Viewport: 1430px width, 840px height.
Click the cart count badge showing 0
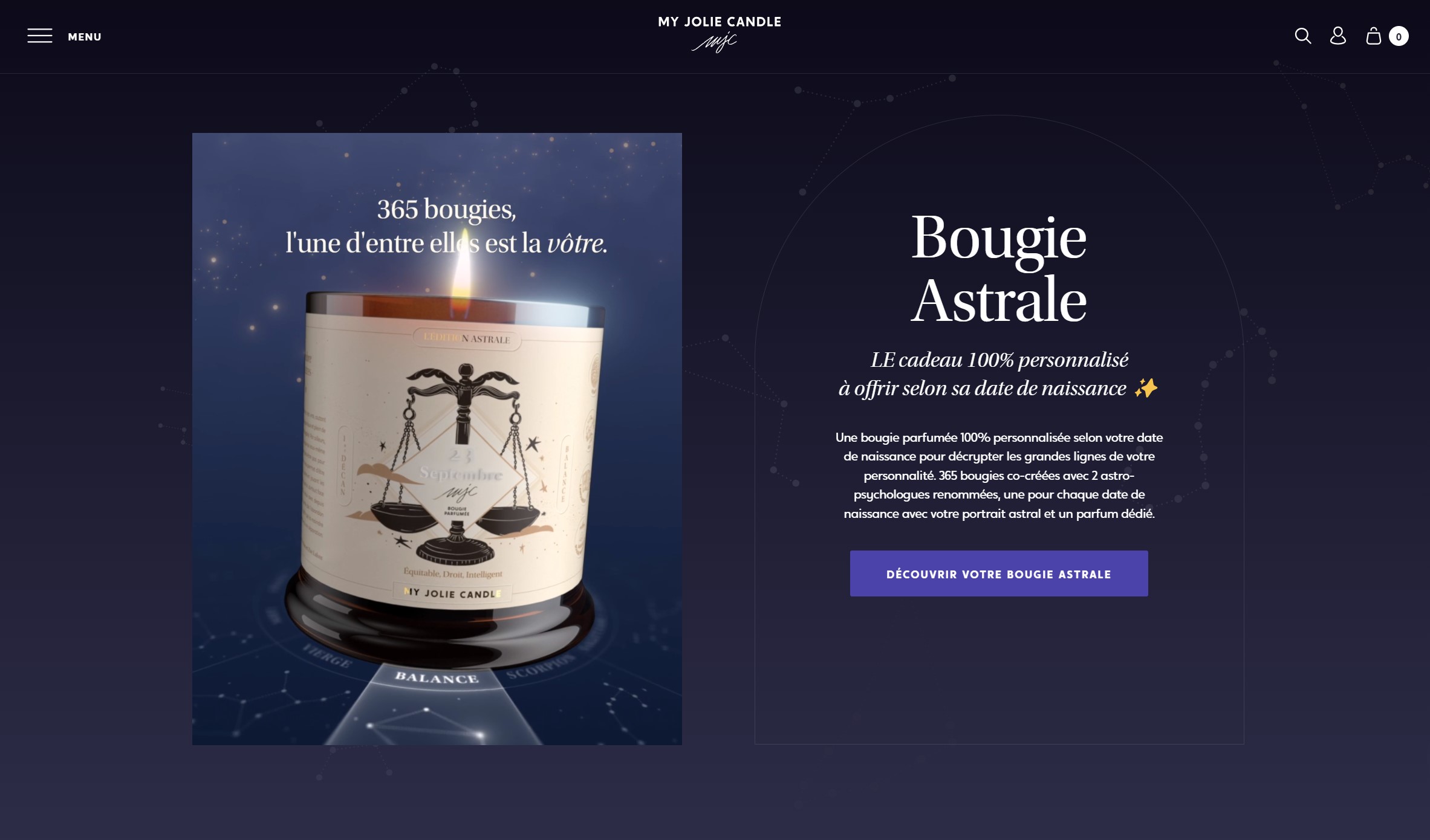click(x=1399, y=36)
